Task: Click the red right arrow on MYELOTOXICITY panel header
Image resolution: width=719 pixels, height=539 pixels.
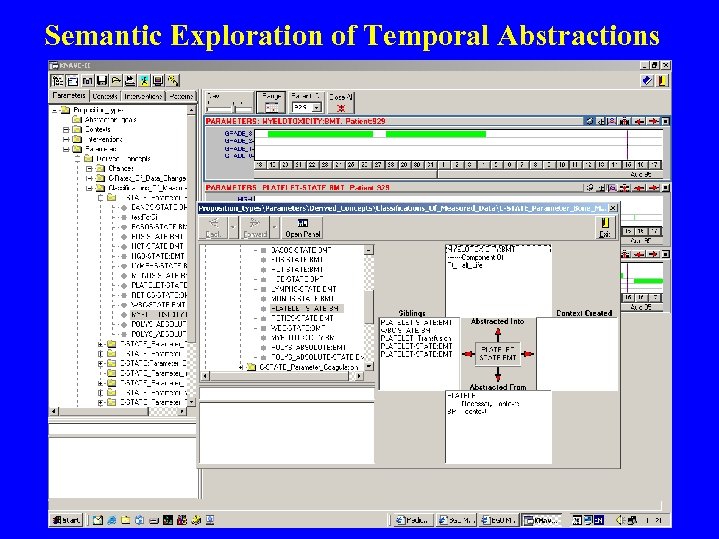Action: click(653, 122)
